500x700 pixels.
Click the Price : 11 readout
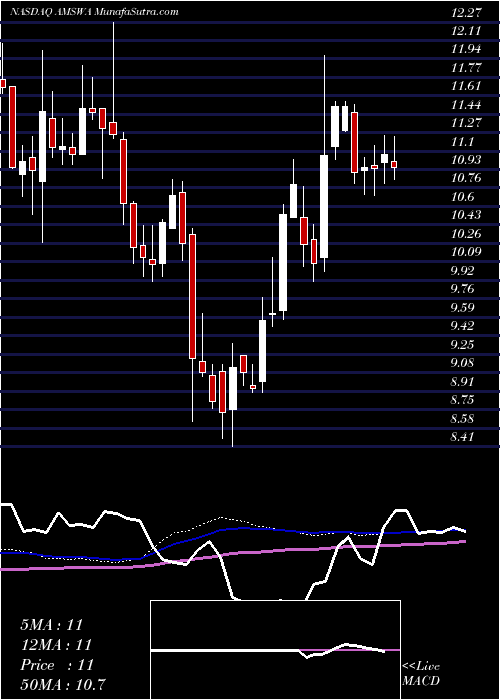tap(57, 665)
